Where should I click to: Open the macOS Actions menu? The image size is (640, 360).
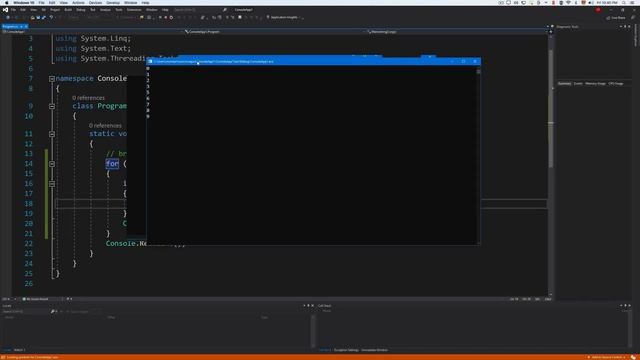pyautogui.click(x=78, y=2)
